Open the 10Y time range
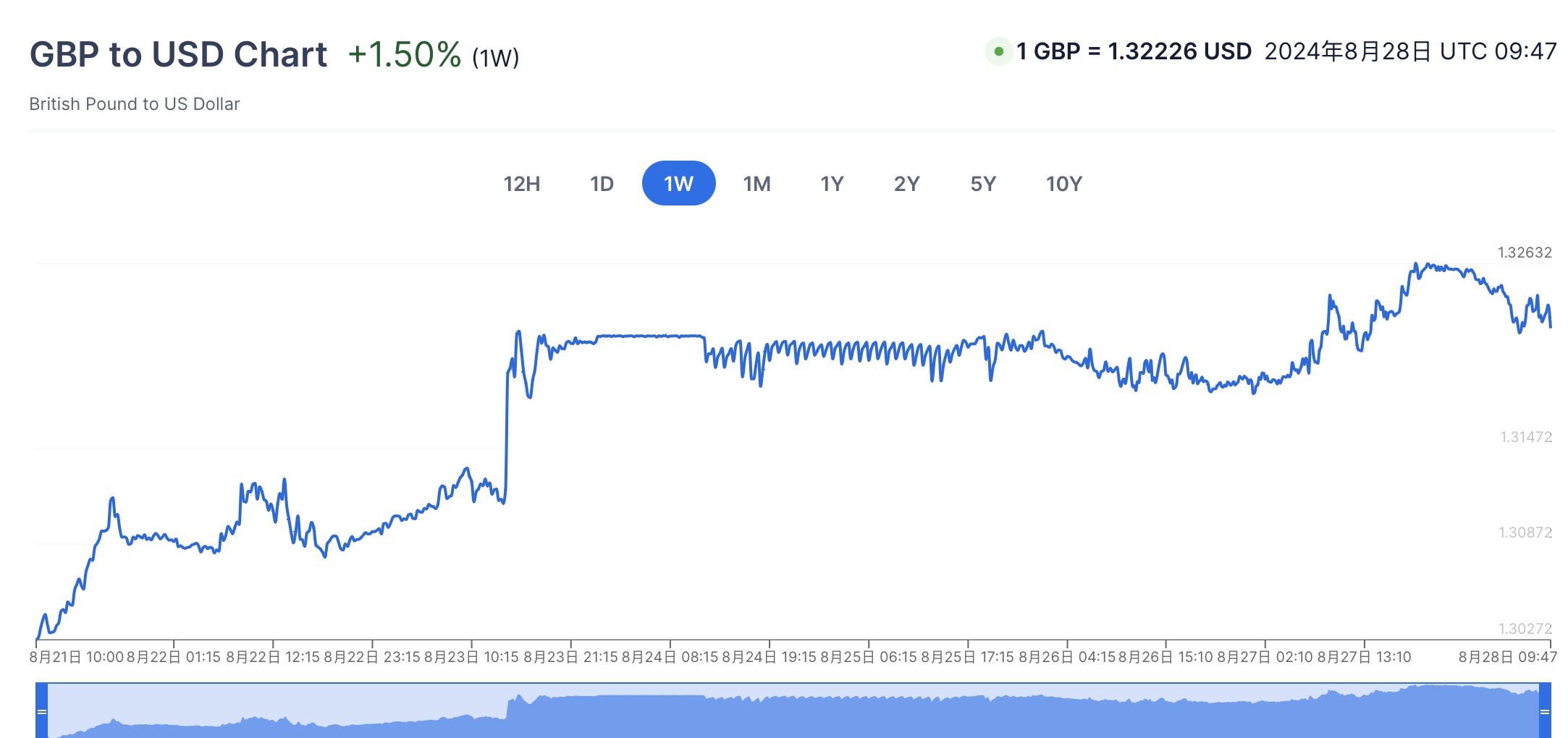 pyautogui.click(x=1063, y=184)
